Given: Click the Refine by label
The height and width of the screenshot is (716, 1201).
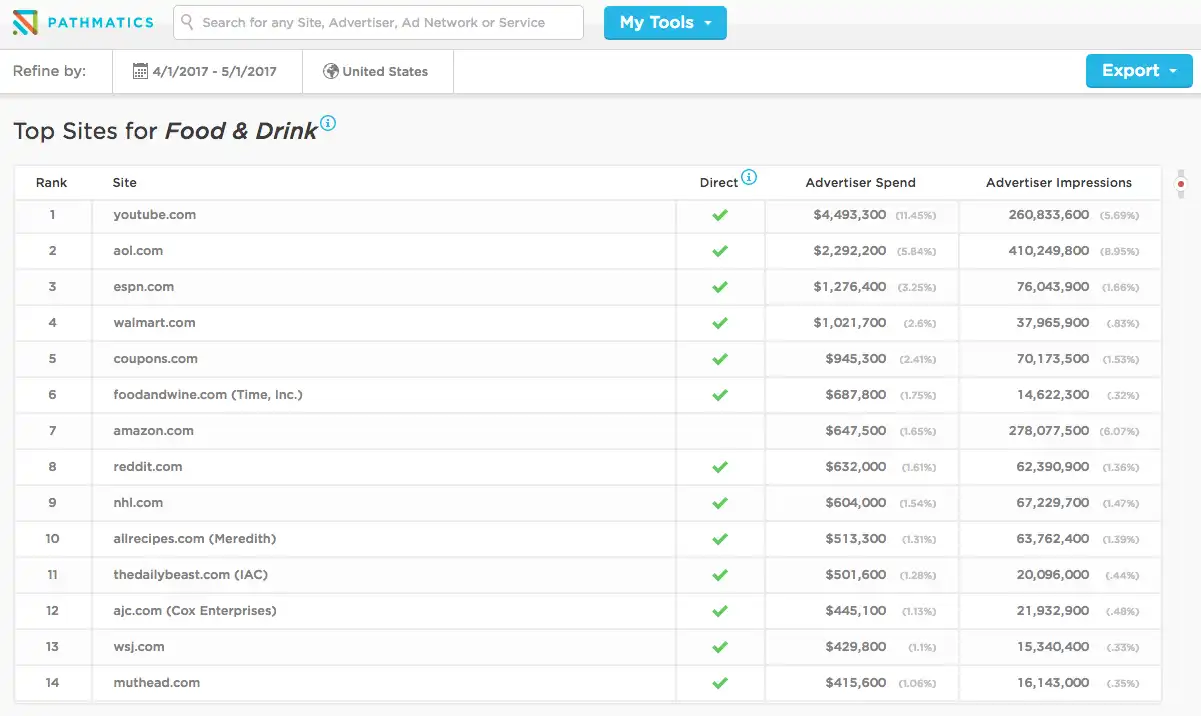Looking at the screenshot, I should coord(49,71).
